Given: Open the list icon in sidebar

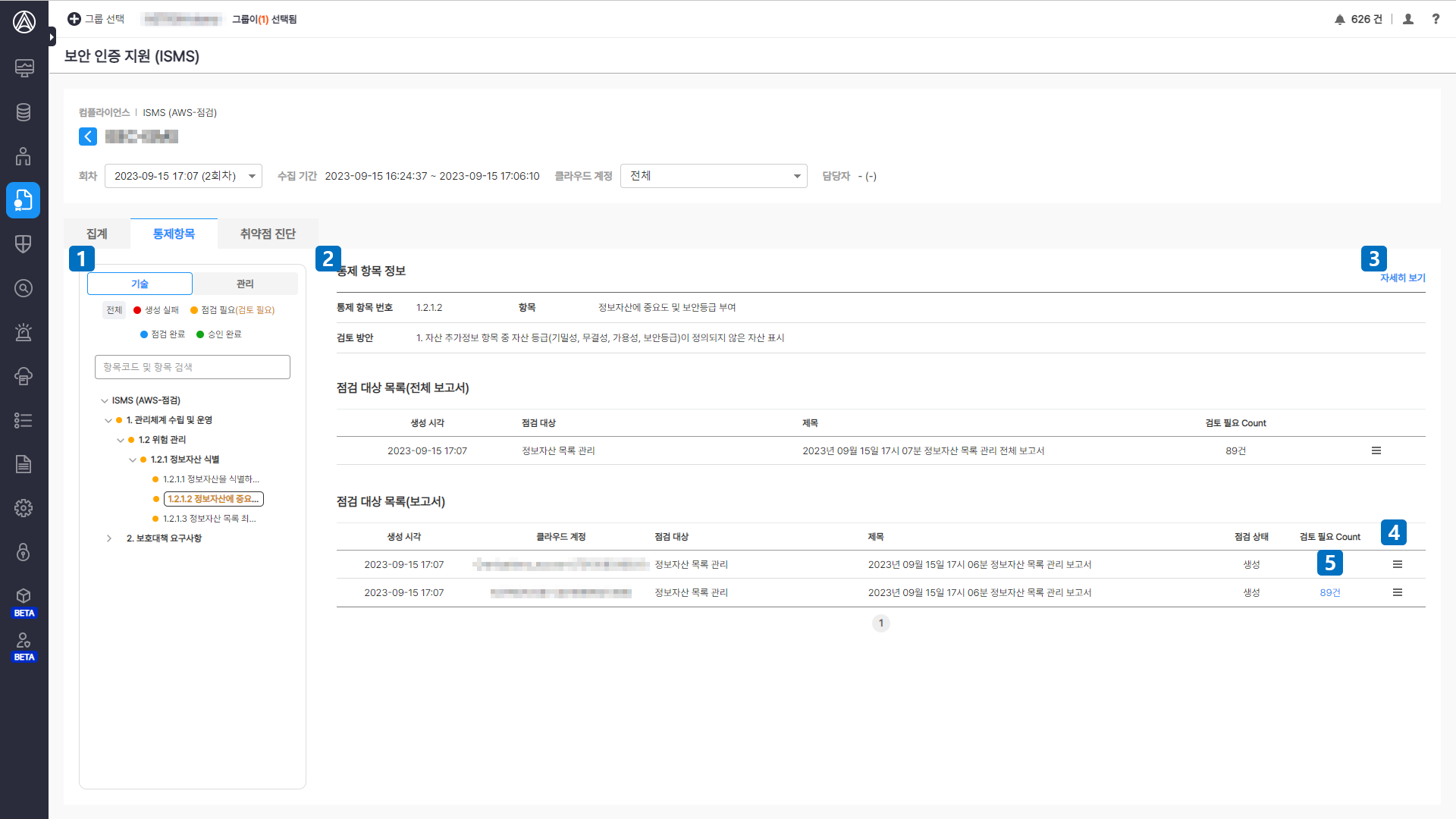Looking at the screenshot, I should 24,420.
